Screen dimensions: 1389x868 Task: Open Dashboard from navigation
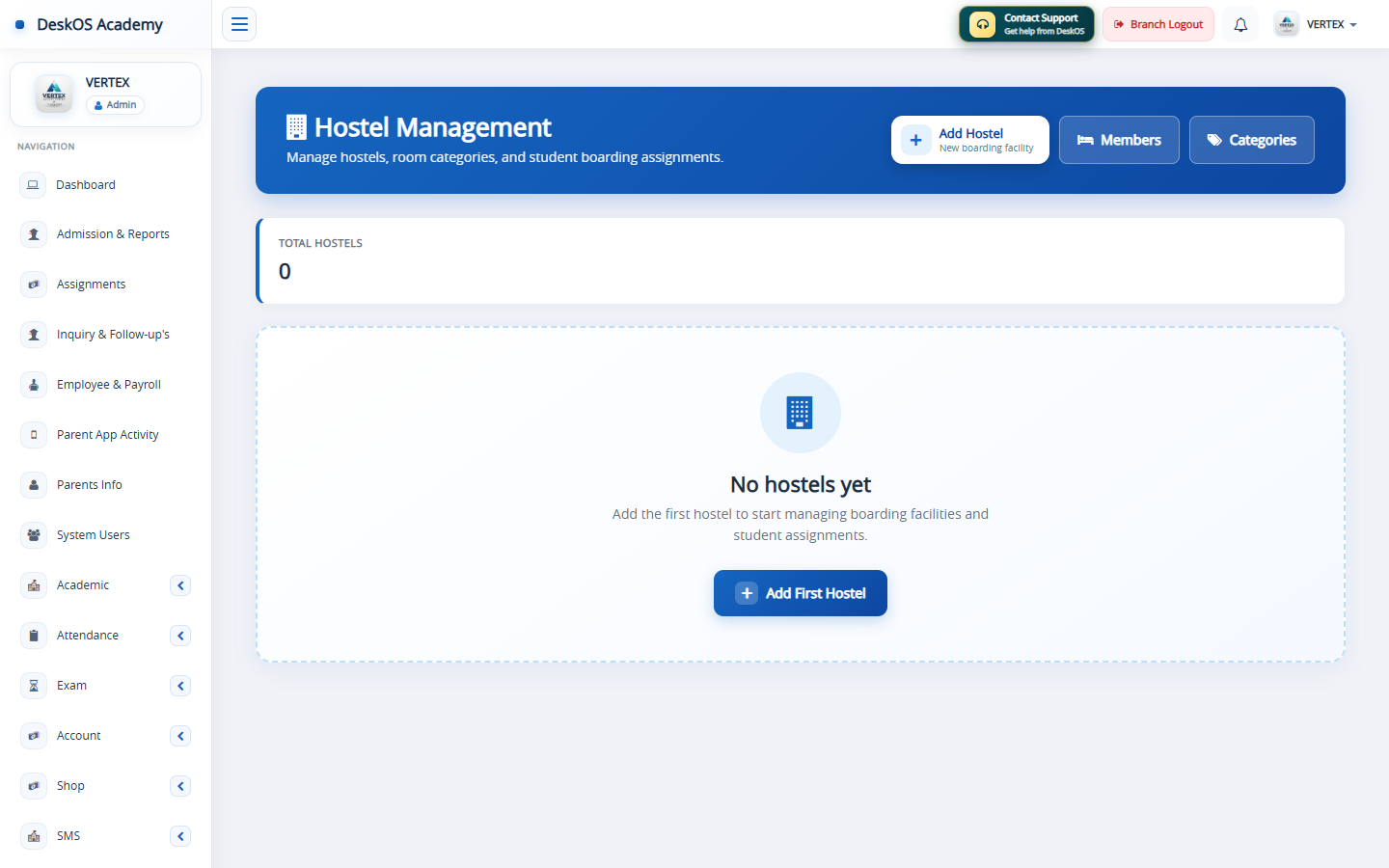pyautogui.click(x=105, y=184)
